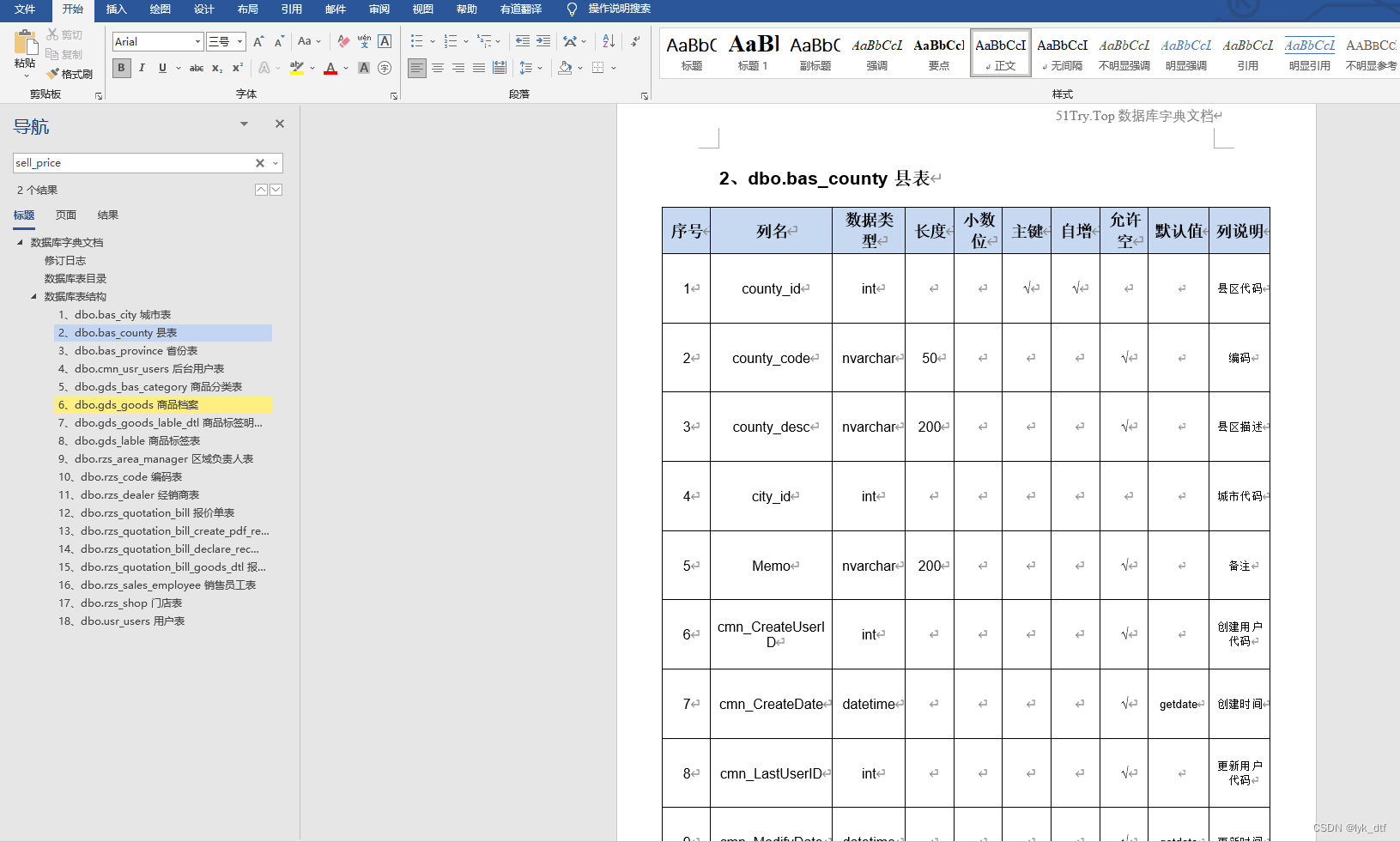1400x842 pixels.
Task: Apply red font color
Action: pyautogui.click(x=330, y=68)
